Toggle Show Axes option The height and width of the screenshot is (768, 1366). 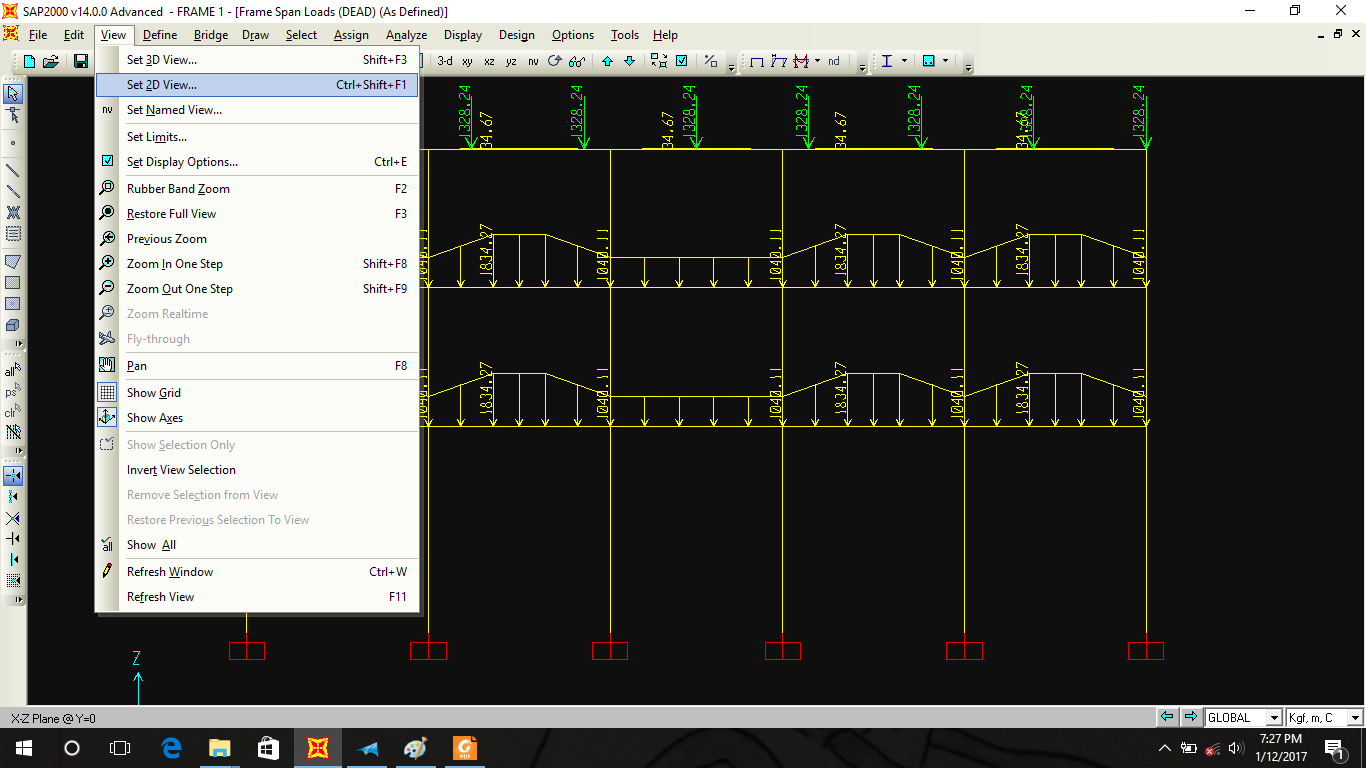154,418
